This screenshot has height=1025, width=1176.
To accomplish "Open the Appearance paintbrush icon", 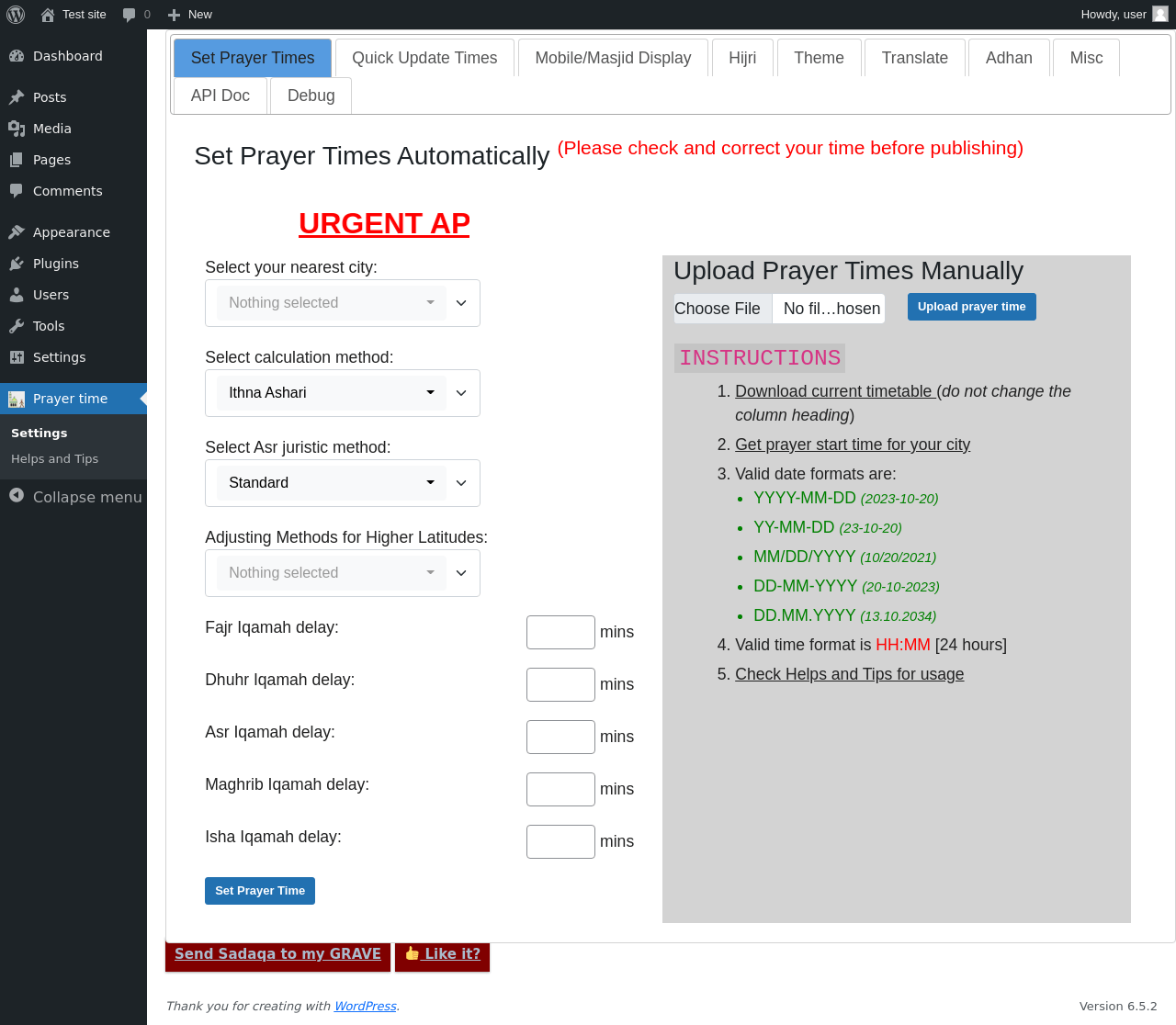I will 17,232.
